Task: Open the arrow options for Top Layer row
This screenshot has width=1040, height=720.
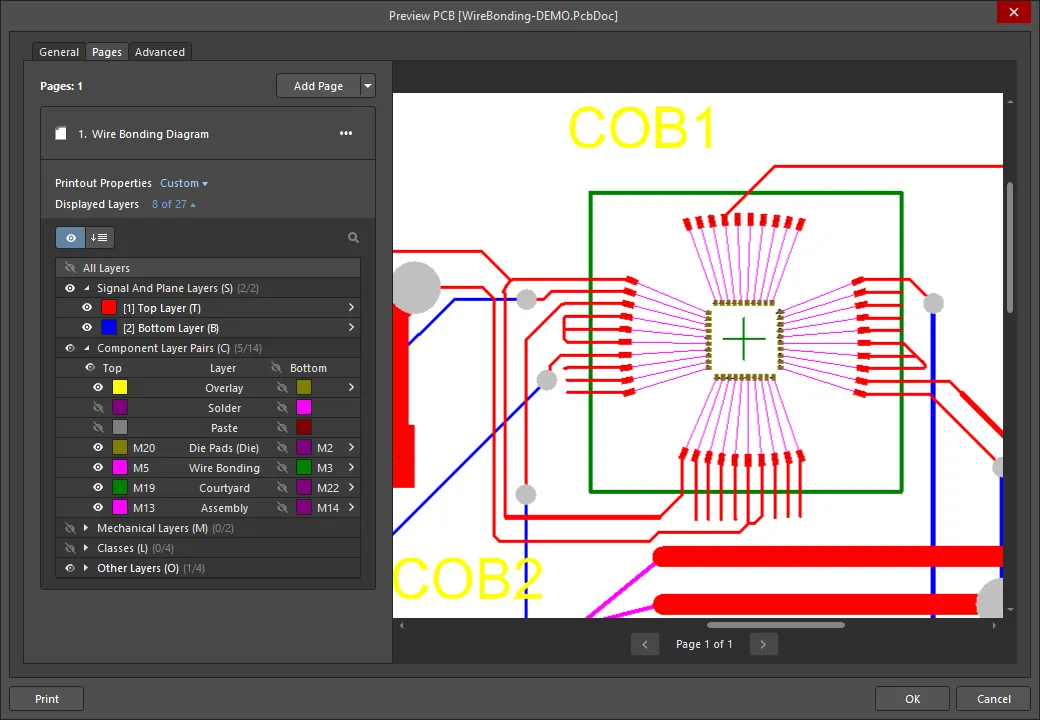Action: [351, 308]
